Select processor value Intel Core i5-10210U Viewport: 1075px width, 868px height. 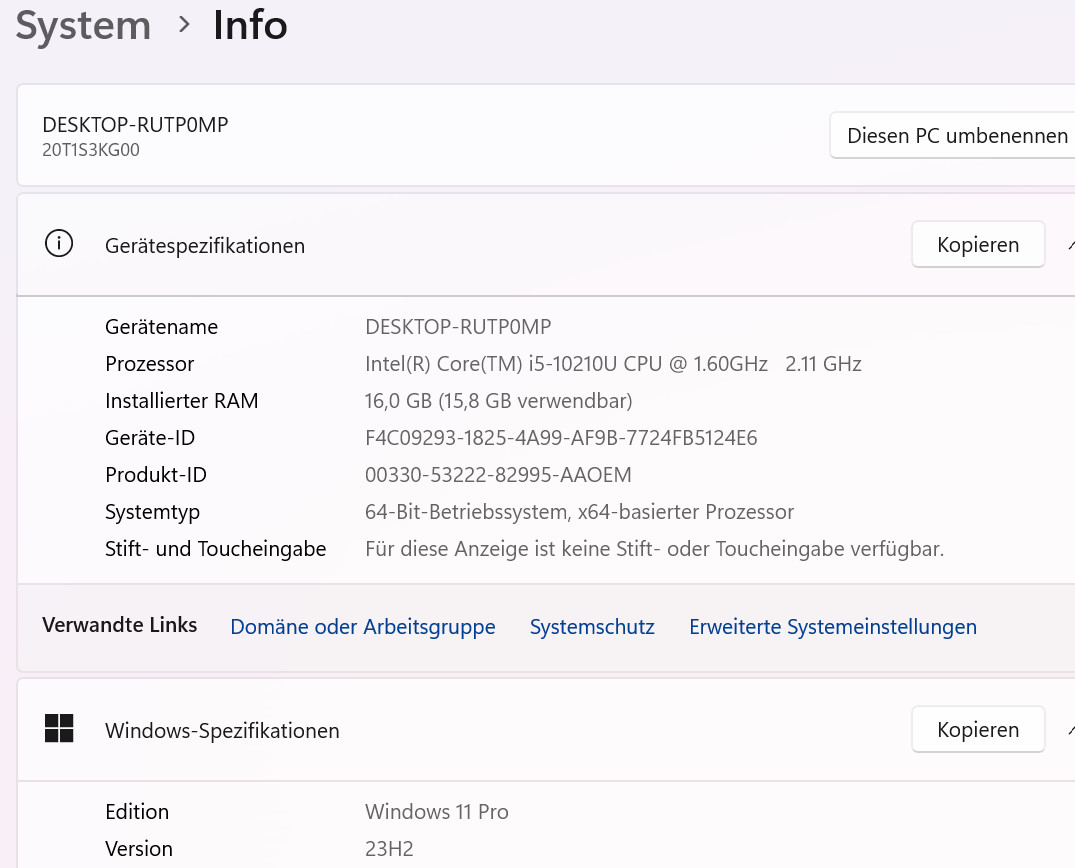click(x=613, y=364)
